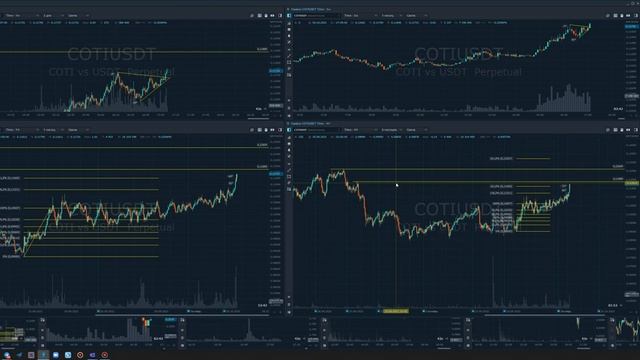Click the blue current price label on bottom-left chart axis
Image resolution: width=640 pixels, height=360 pixels.
[x=276, y=174]
